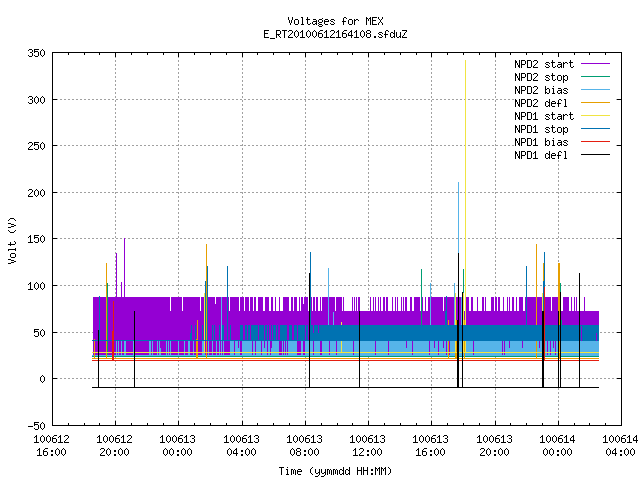Viewport: 640px width, 480px height.
Task: Click the "NPD2 defl" legend label
Action: 541,103
